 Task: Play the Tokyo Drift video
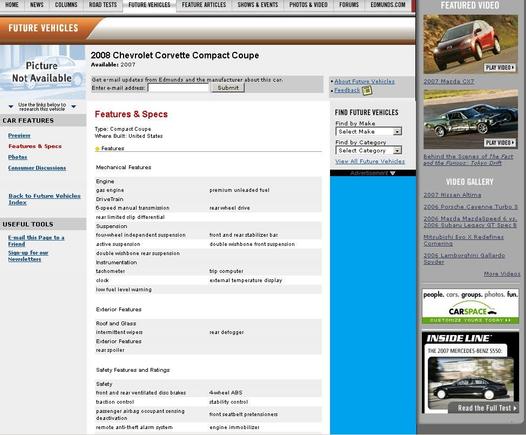(500, 143)
